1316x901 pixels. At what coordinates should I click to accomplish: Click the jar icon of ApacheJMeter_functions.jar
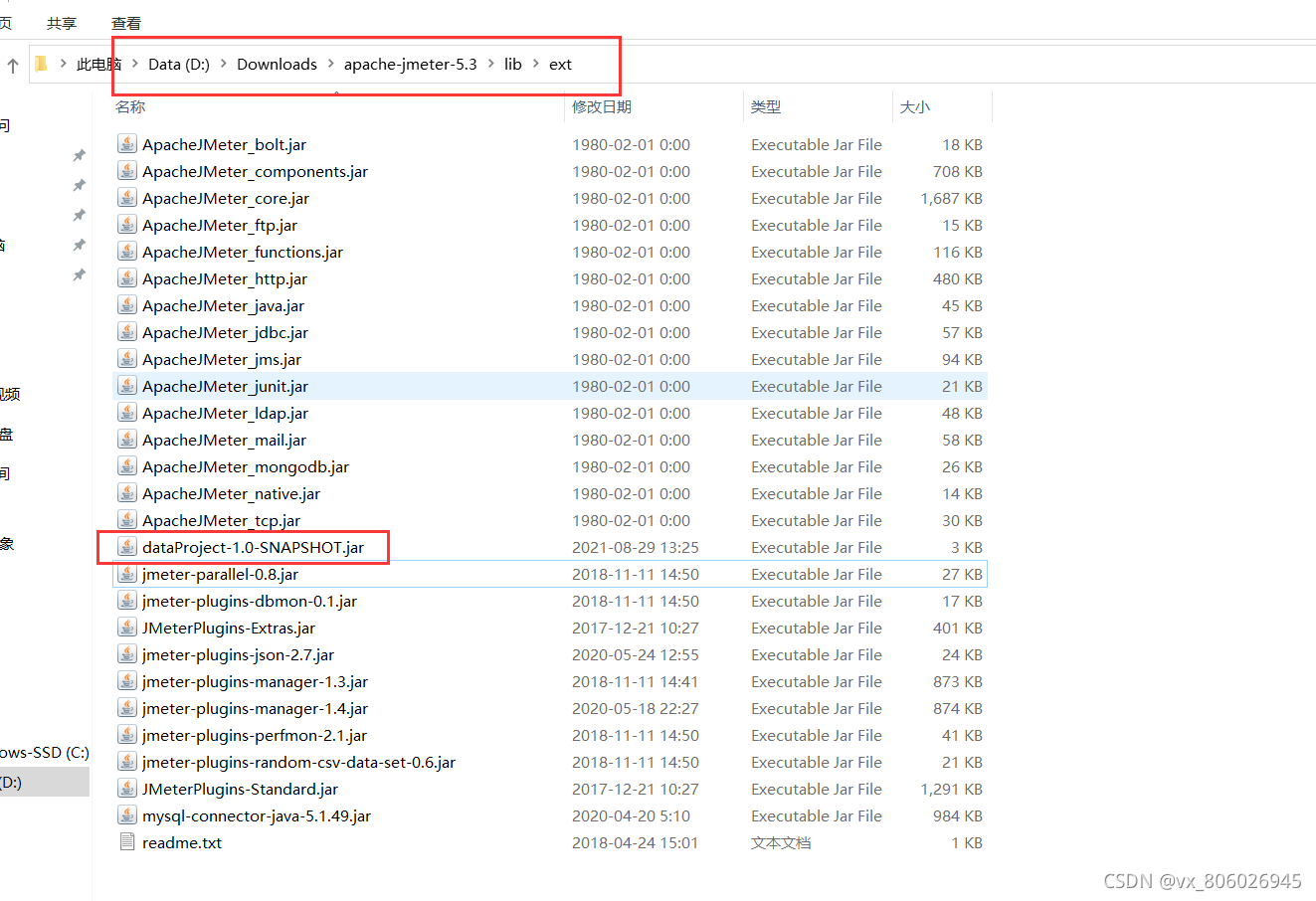click(127, 252)
